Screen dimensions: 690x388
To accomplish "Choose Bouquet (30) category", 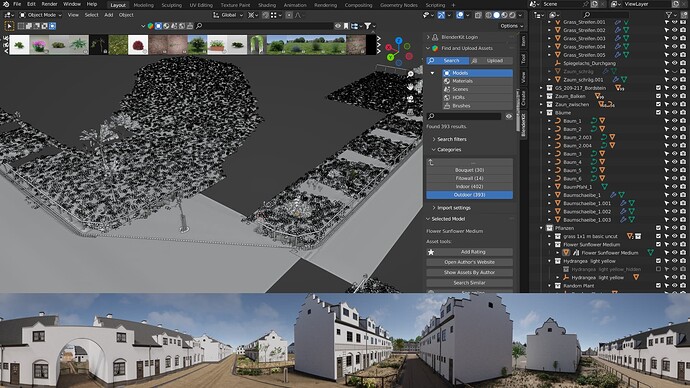I will click(x=470, y=170).
